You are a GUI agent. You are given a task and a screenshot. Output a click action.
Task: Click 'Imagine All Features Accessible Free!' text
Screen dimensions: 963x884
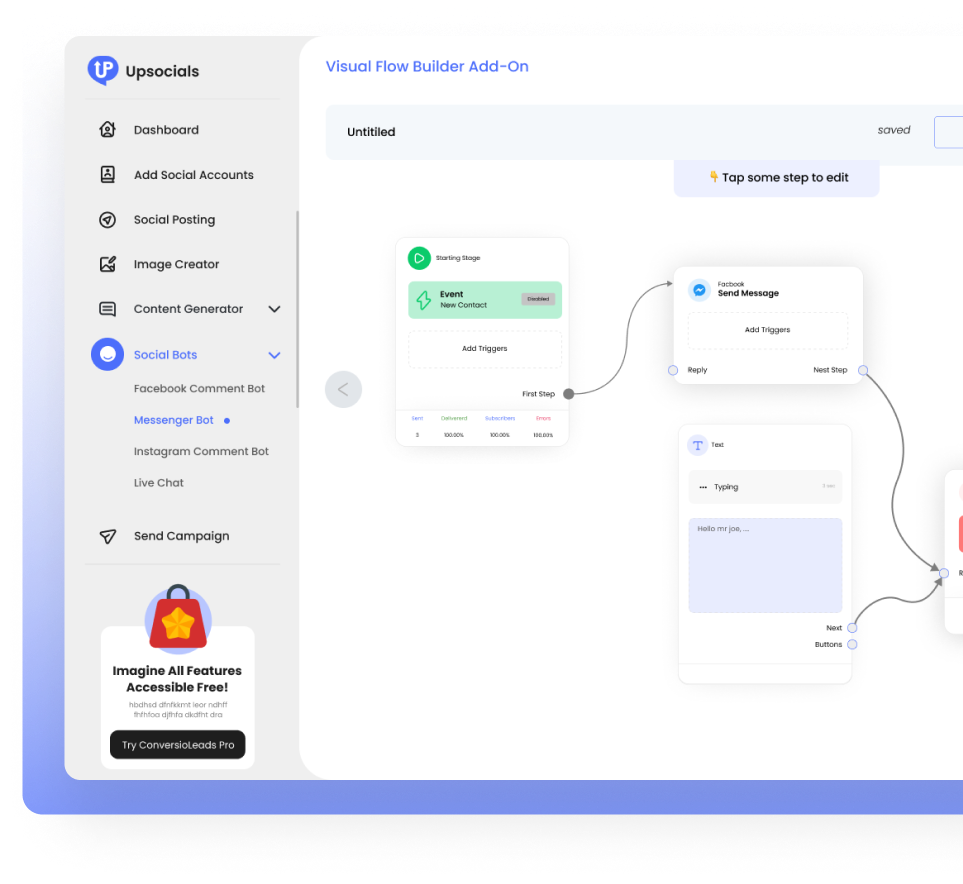(177, 679)
